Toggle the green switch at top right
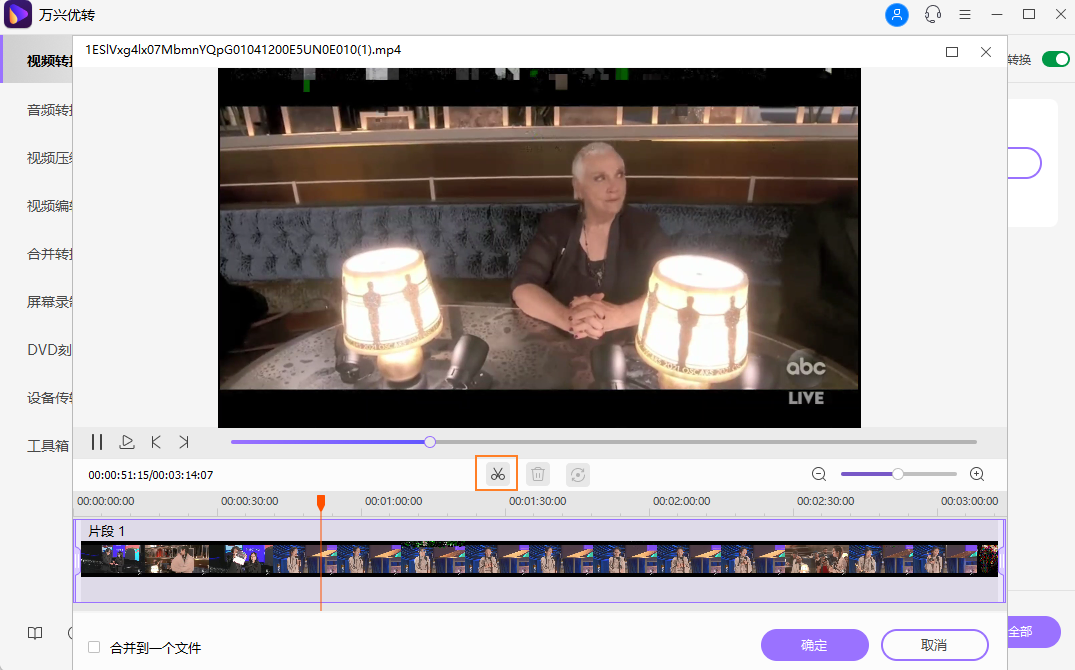Viewport: 1075px width, 670px height. click(1055, 60)
